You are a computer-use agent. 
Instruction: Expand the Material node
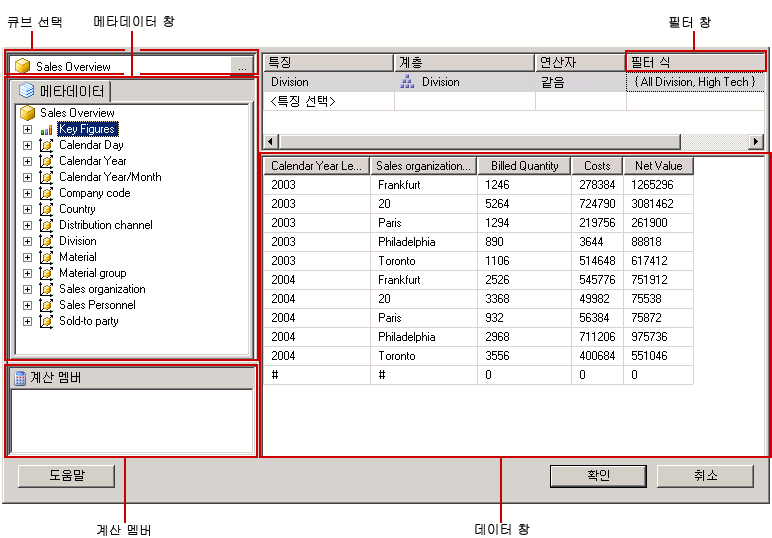click(28, 257)
